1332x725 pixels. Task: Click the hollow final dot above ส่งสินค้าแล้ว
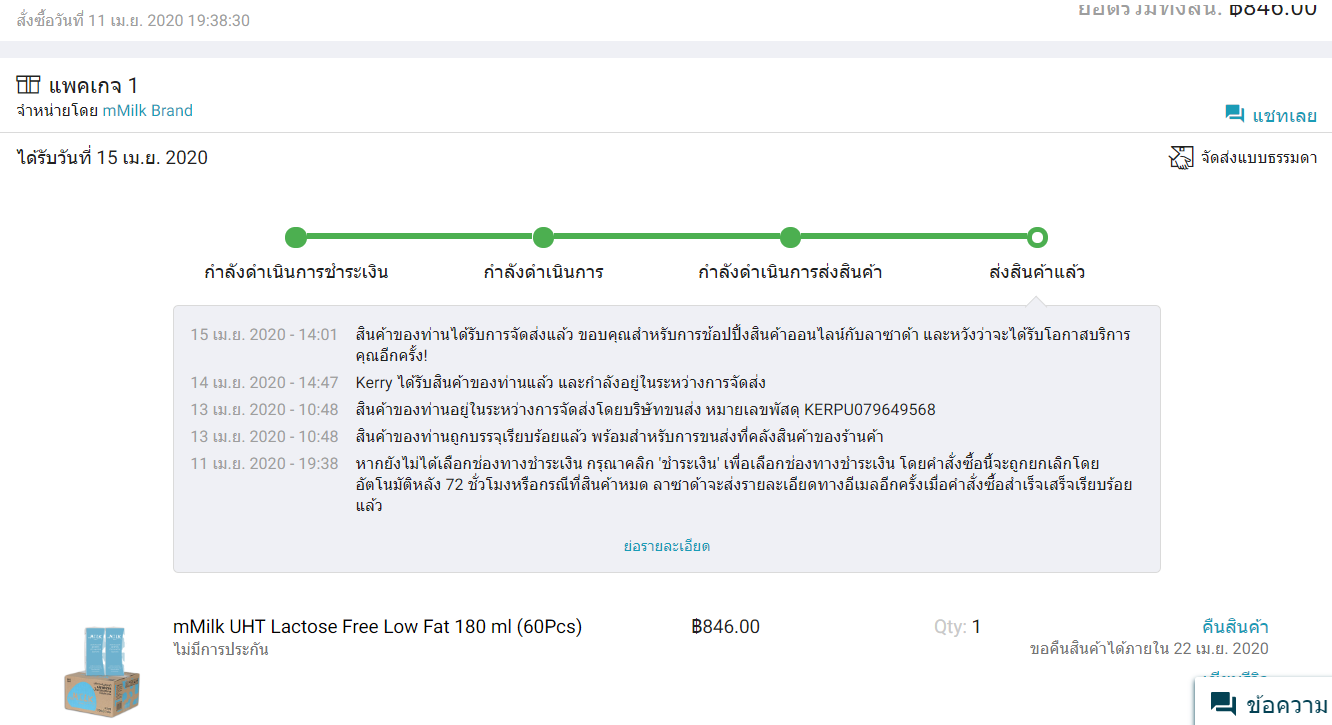click(1037, 238)
